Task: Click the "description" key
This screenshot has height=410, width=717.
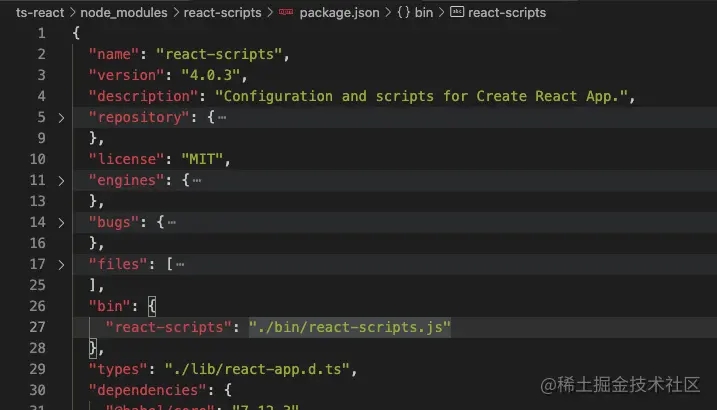Action: tap(143, 96)
